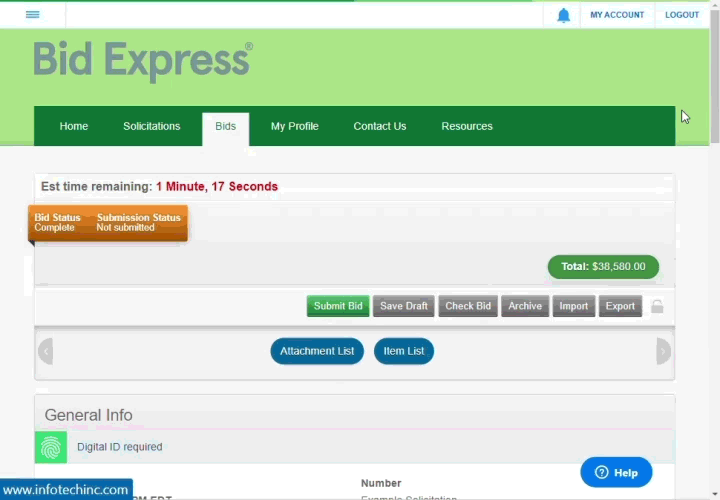This screenshot has height=500, width=720.
Task: Click the Bid Express logo
Action: pyautogui.click(x=143, y=61)
